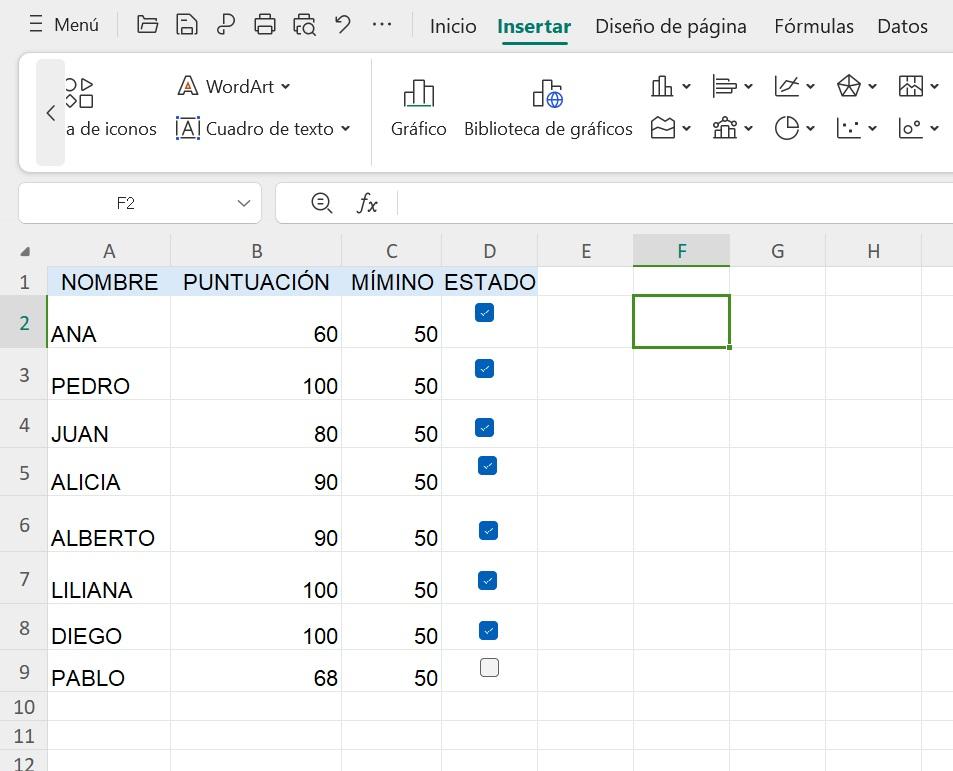Open the Gráfico chart insert tool
The image size is (953, 771).
(x=418, y=108)
